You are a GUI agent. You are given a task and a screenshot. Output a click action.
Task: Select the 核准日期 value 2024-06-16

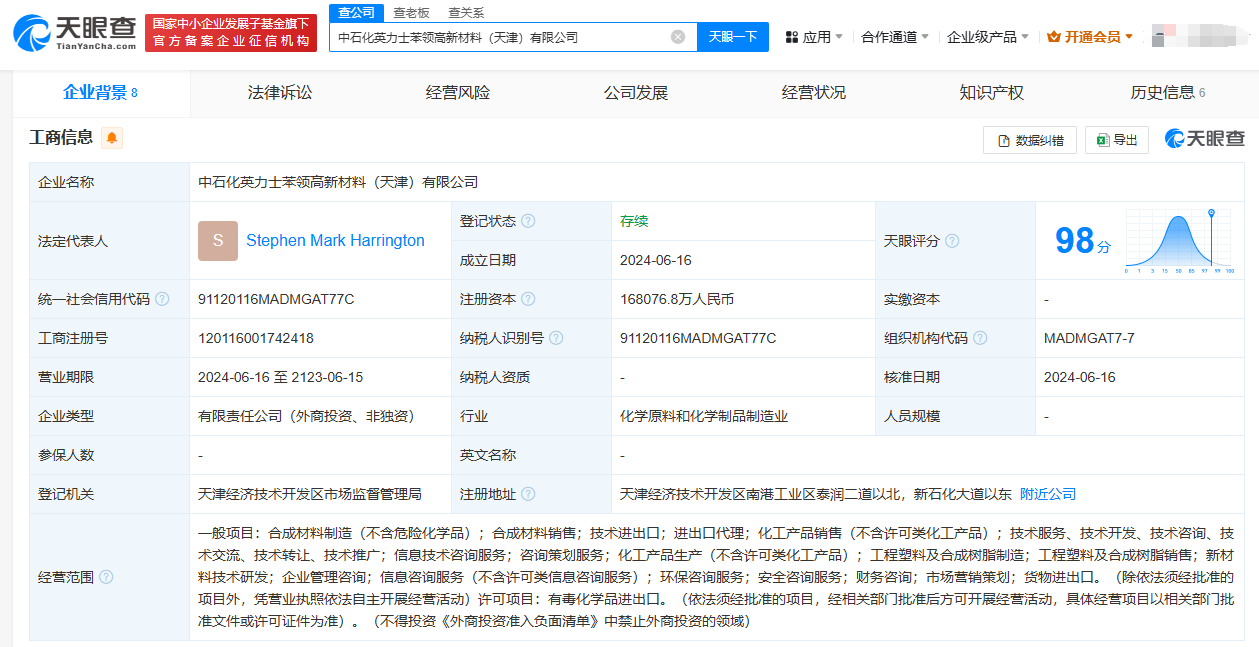point(1080,377)
